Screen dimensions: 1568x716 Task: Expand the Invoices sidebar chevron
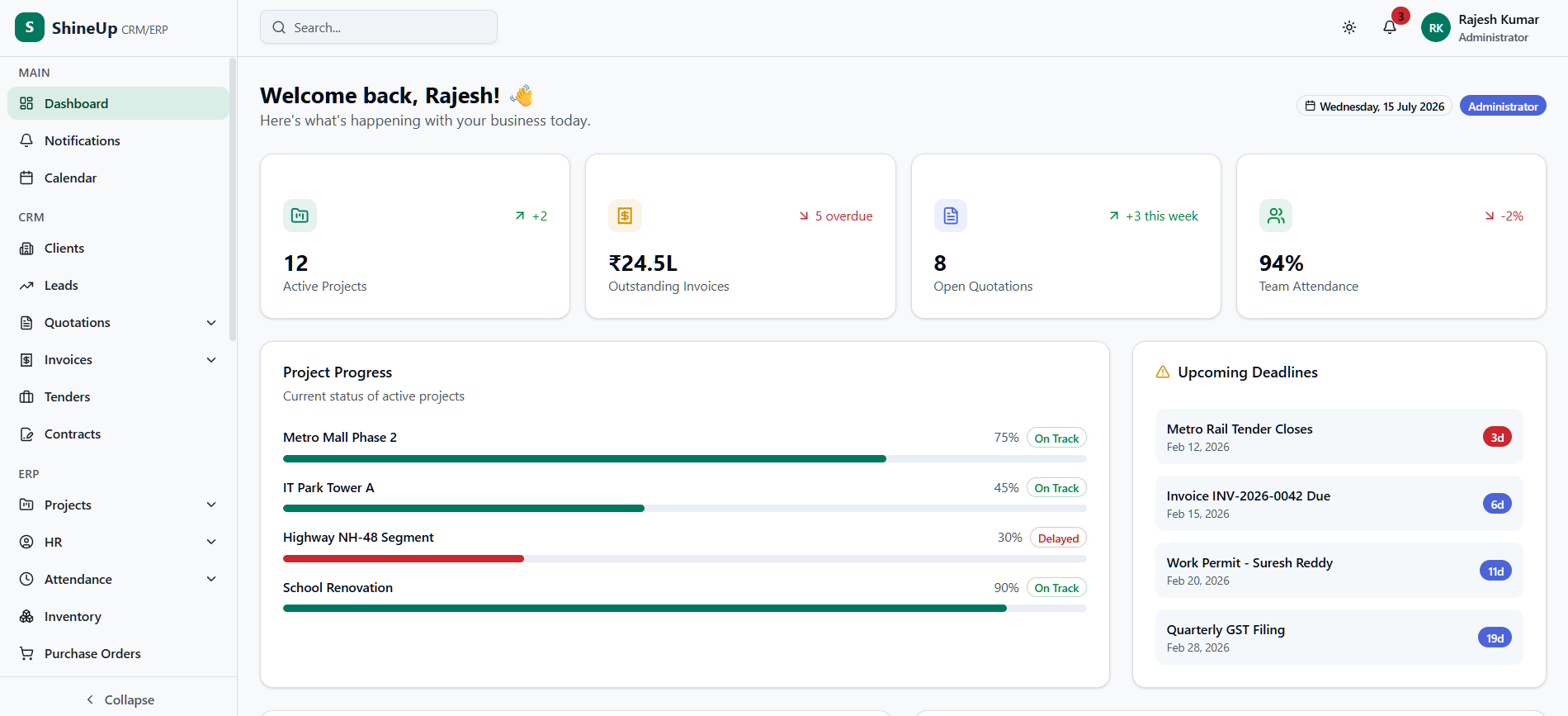(x=211, y=360)
